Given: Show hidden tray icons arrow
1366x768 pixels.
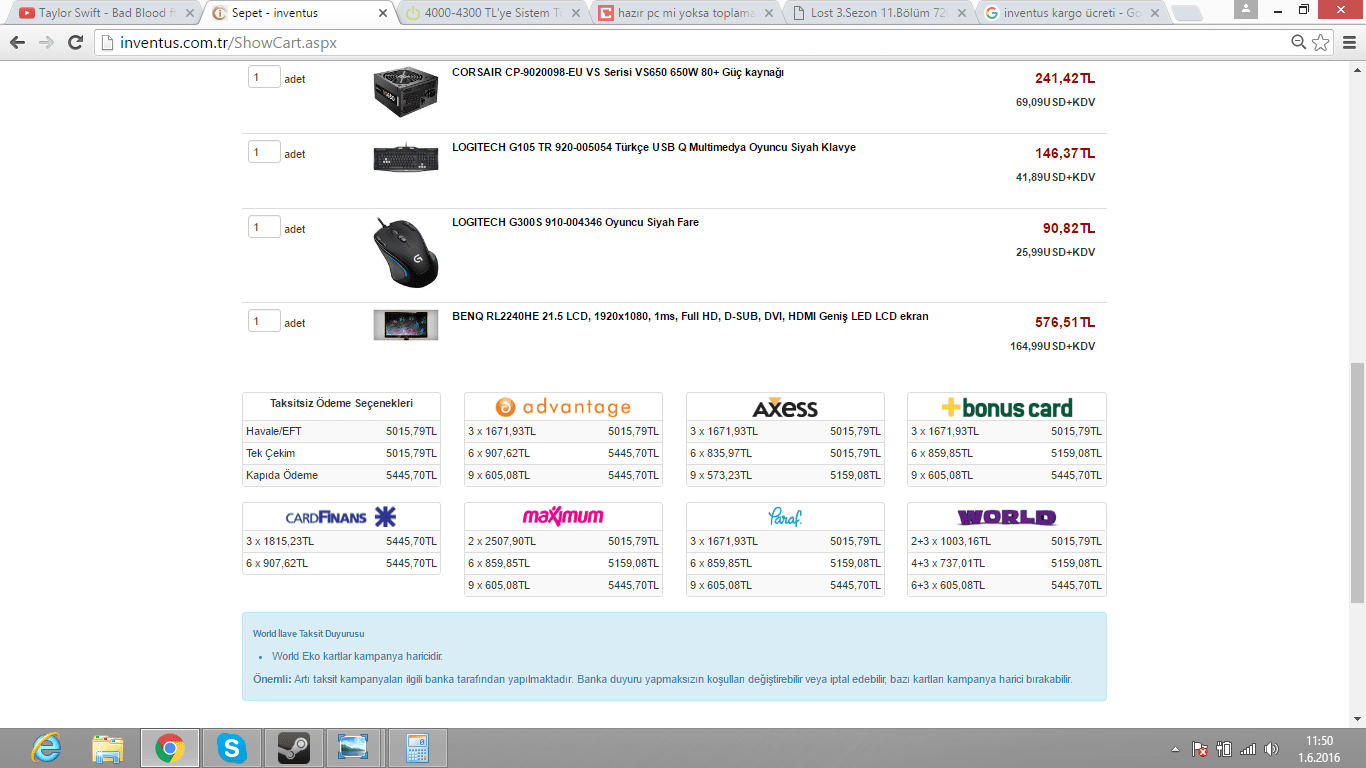Looking at the screenshot, I should (1175, 749).
